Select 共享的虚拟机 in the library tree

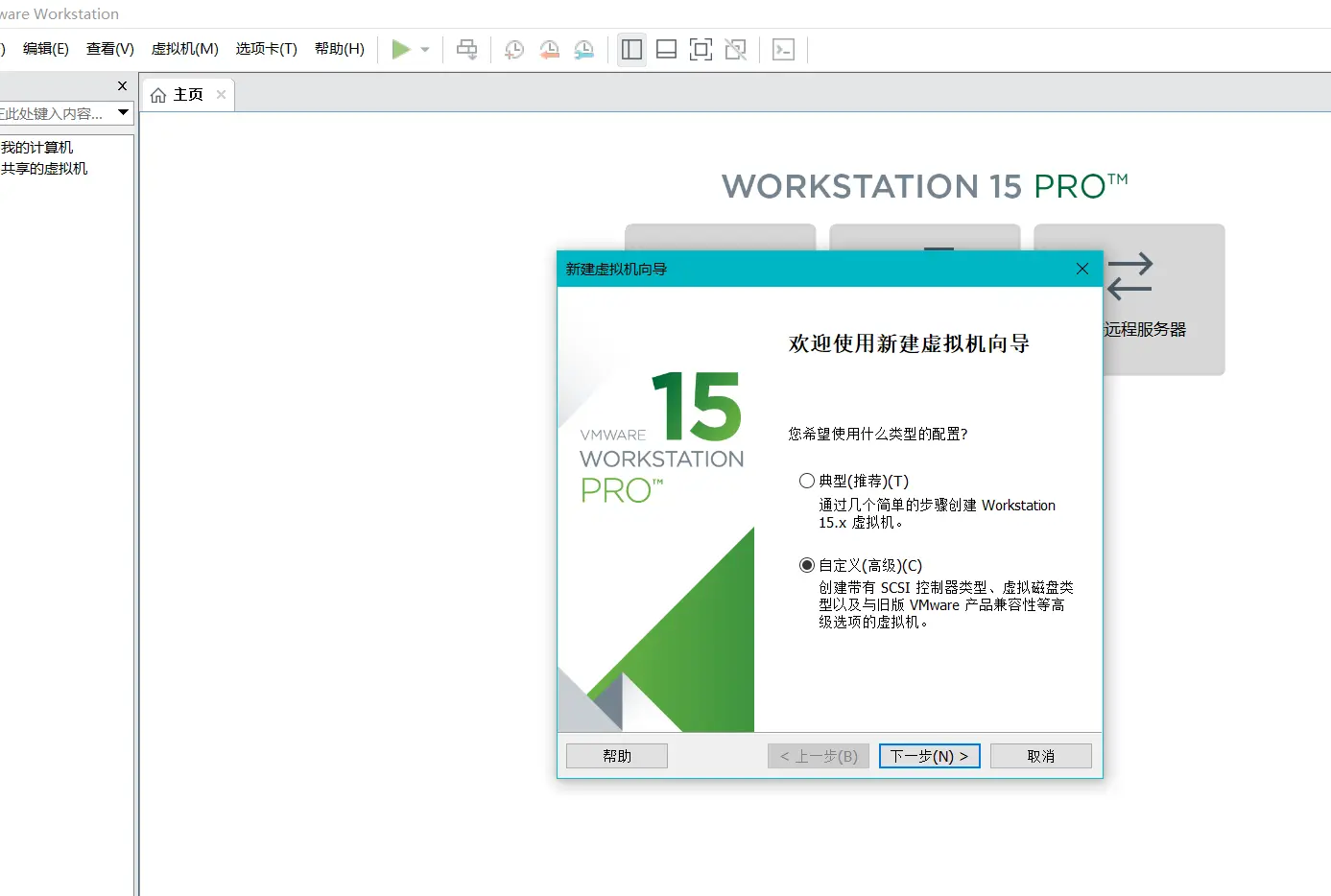coord(44,168)
